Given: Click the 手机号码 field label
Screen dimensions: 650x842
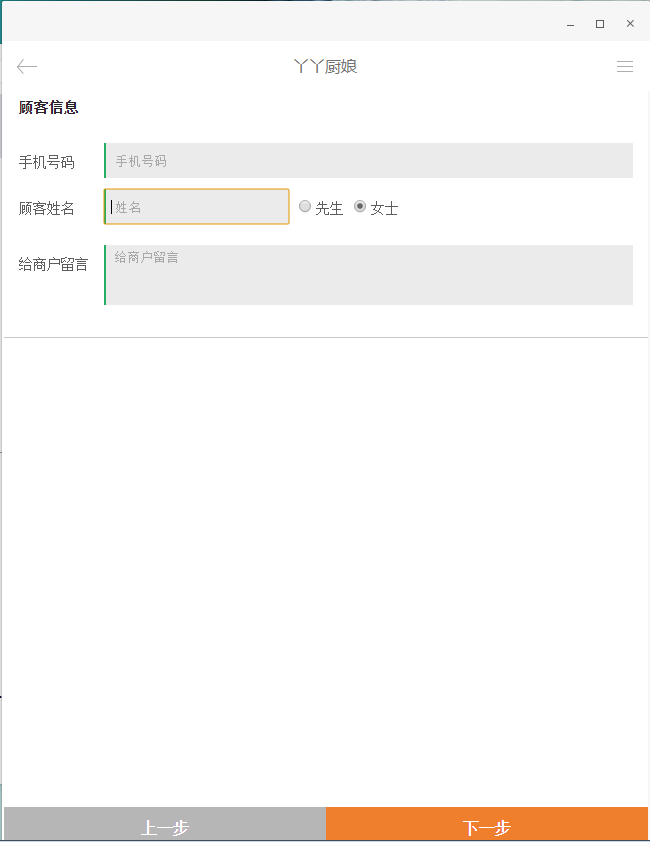Looking at the screenshot, I should pos(47,162).
